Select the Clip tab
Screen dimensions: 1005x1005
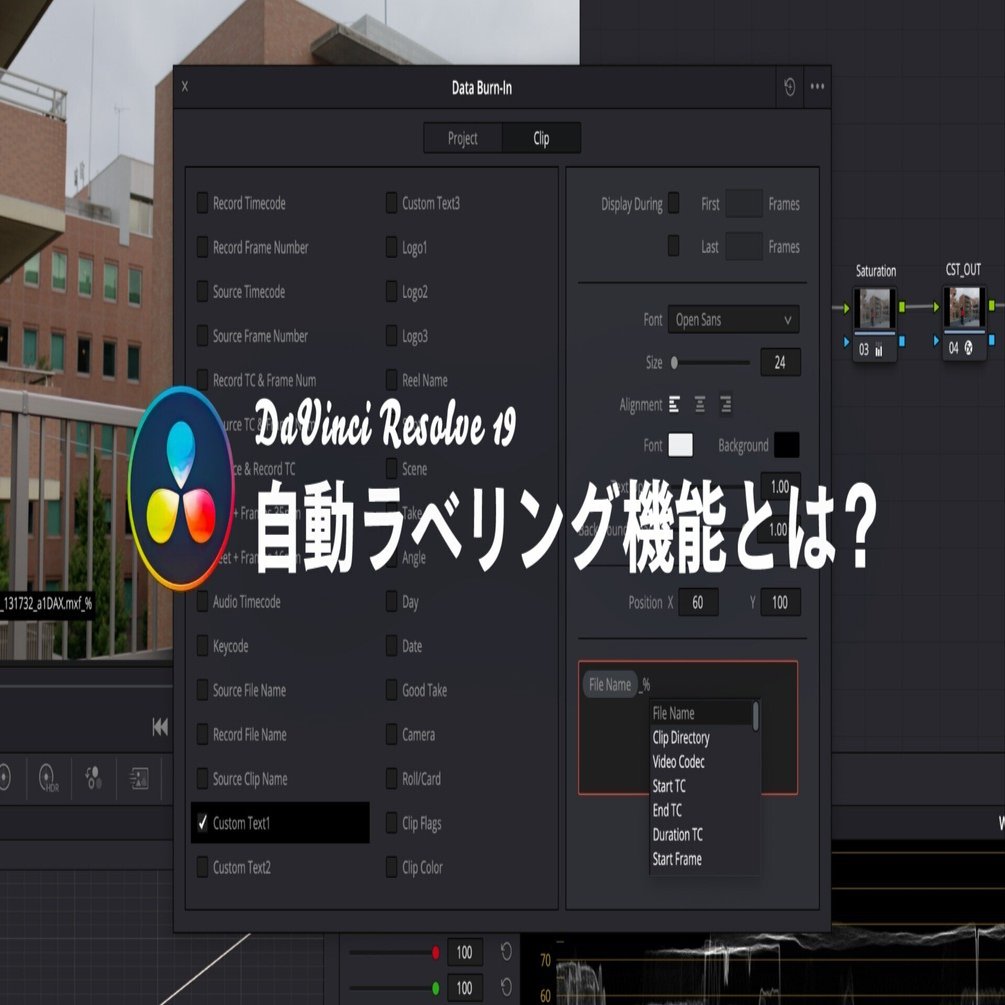point(541,139)
